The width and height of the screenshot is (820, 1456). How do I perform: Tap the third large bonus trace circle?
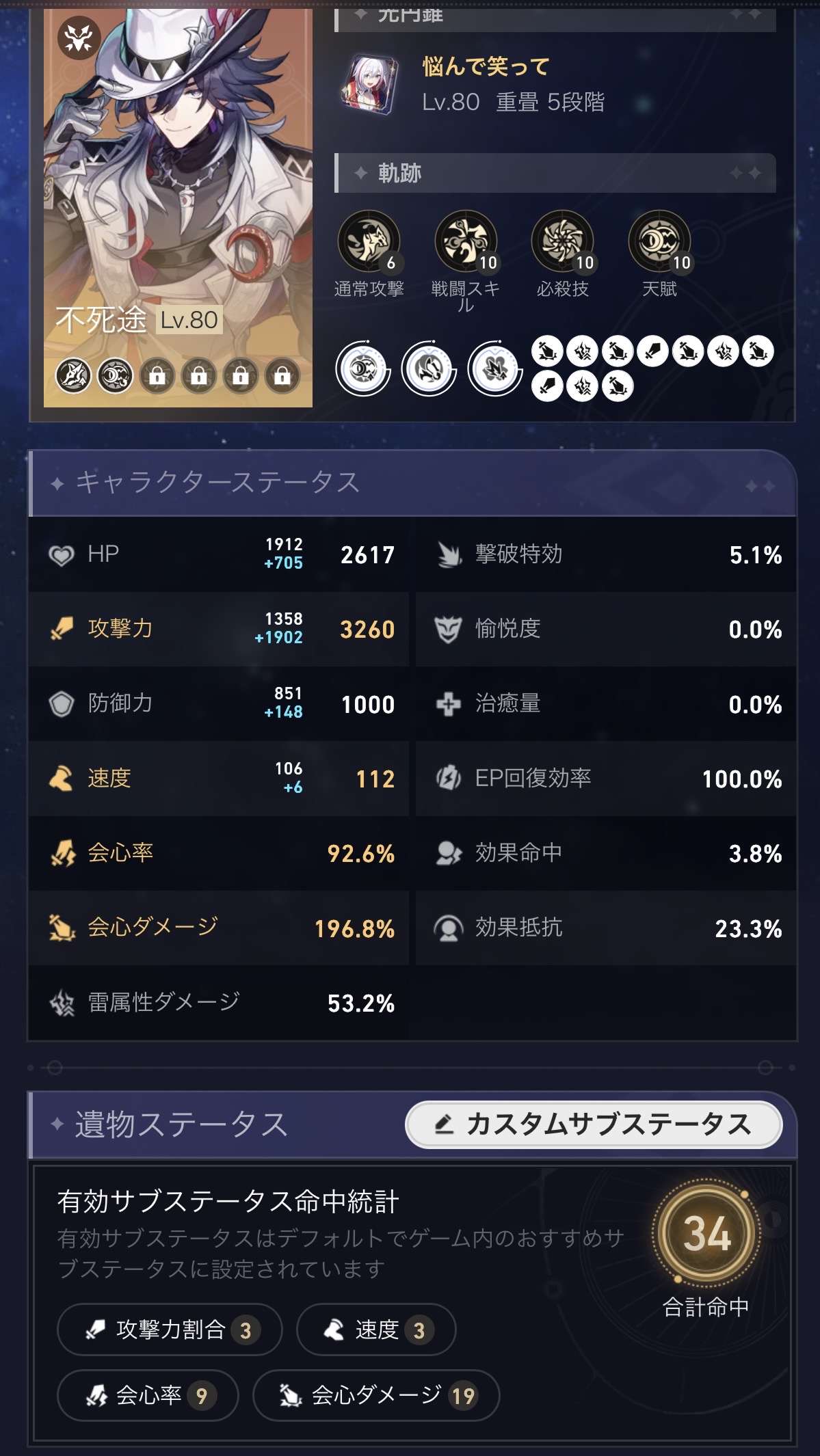click(495, 369)
